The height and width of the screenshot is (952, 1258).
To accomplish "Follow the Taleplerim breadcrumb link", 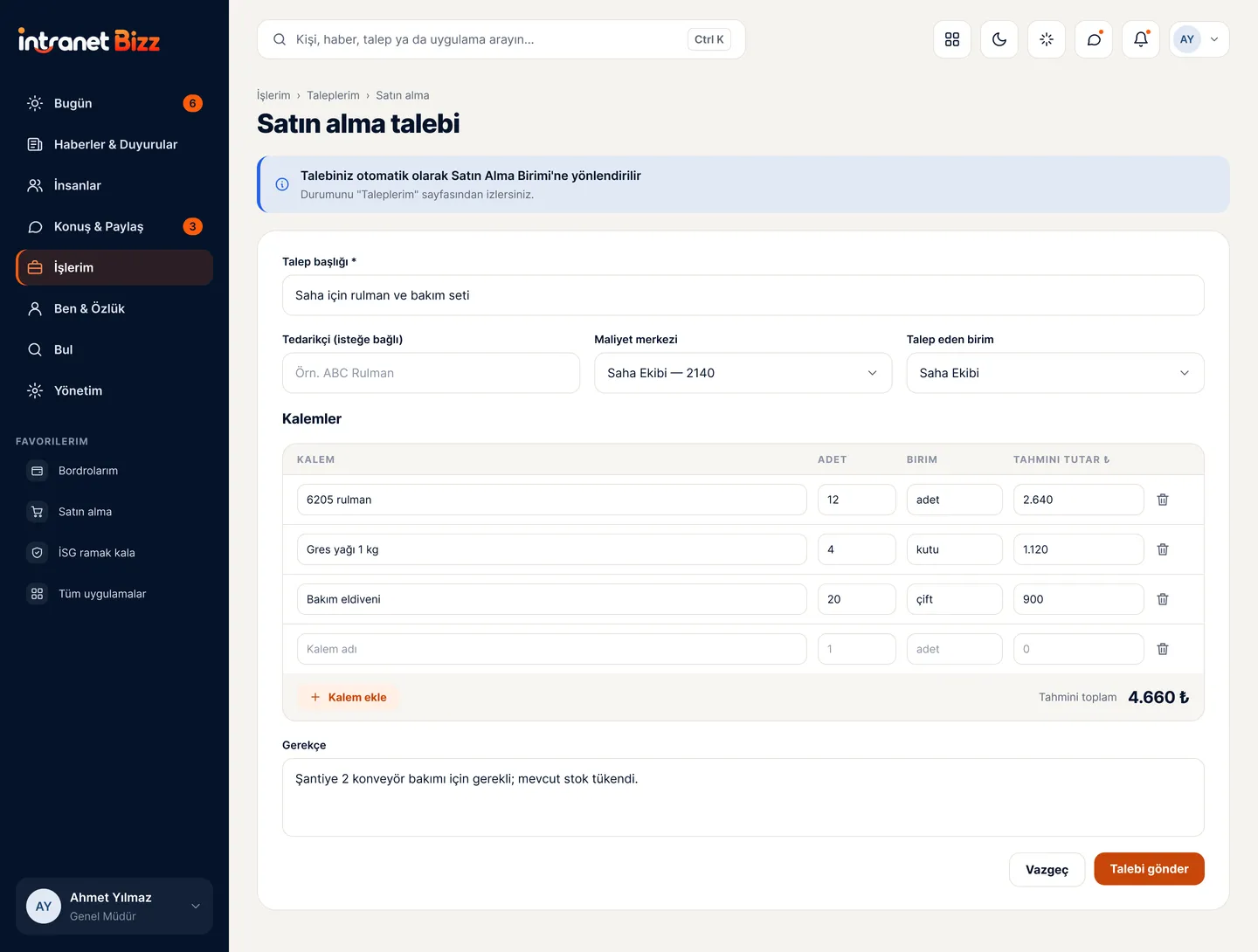I will [x=333, y=95].
